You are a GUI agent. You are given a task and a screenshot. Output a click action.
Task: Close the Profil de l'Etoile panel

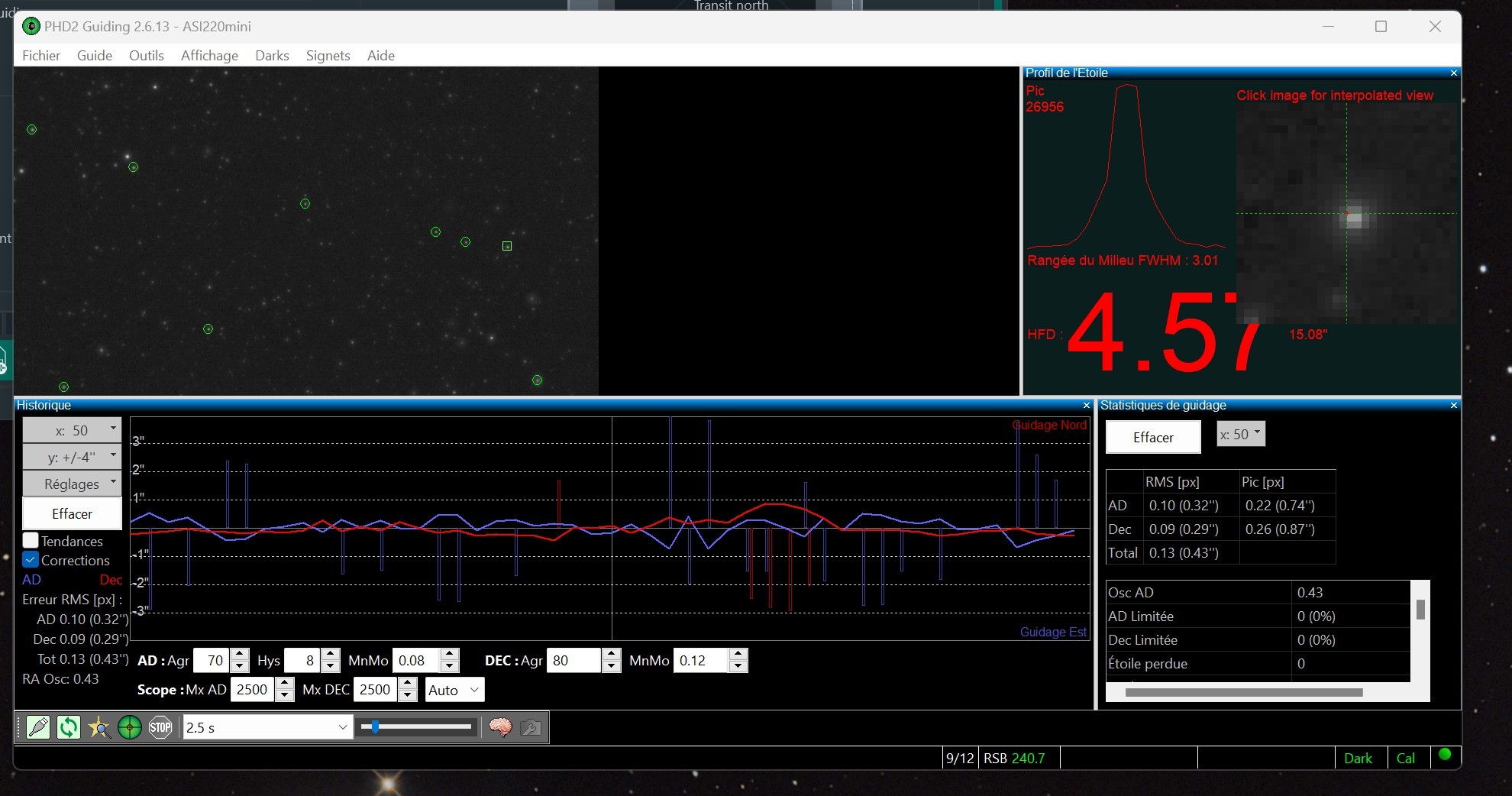click(x=1454, y=73)
